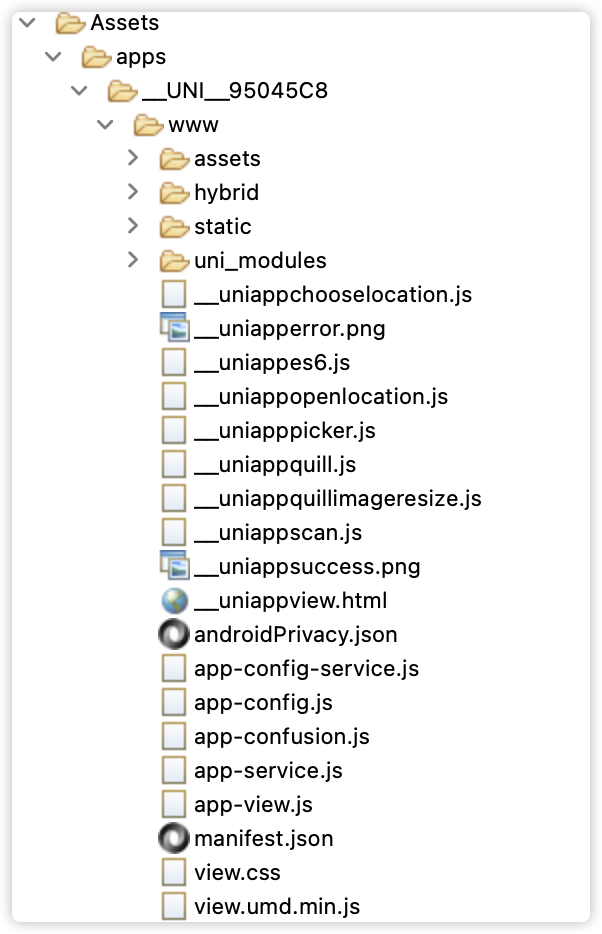602x934 pixels.
Task: Click the round icon beside manifest.json
Action: point(174,839)
